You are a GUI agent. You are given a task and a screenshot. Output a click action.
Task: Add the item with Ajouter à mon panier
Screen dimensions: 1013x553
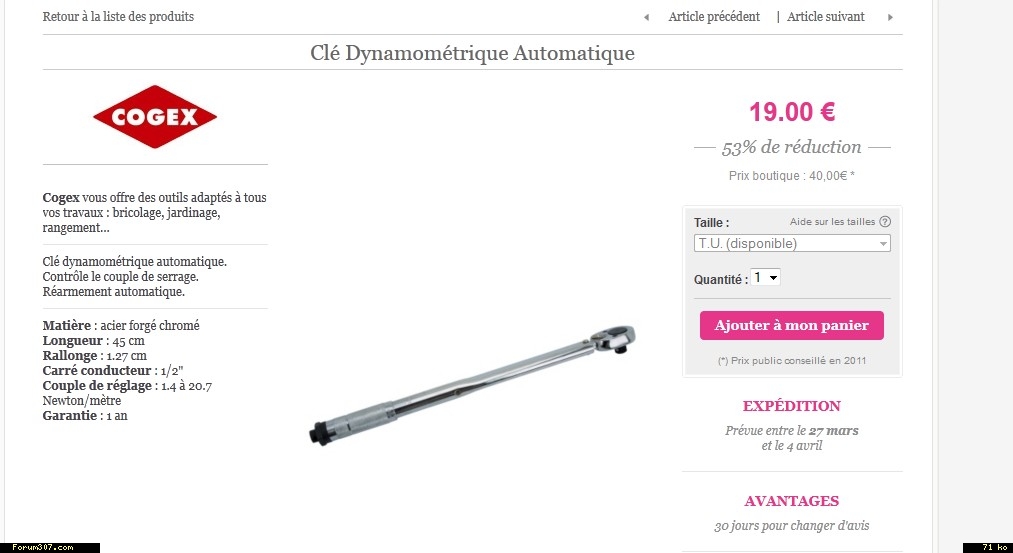click(791, 326)
